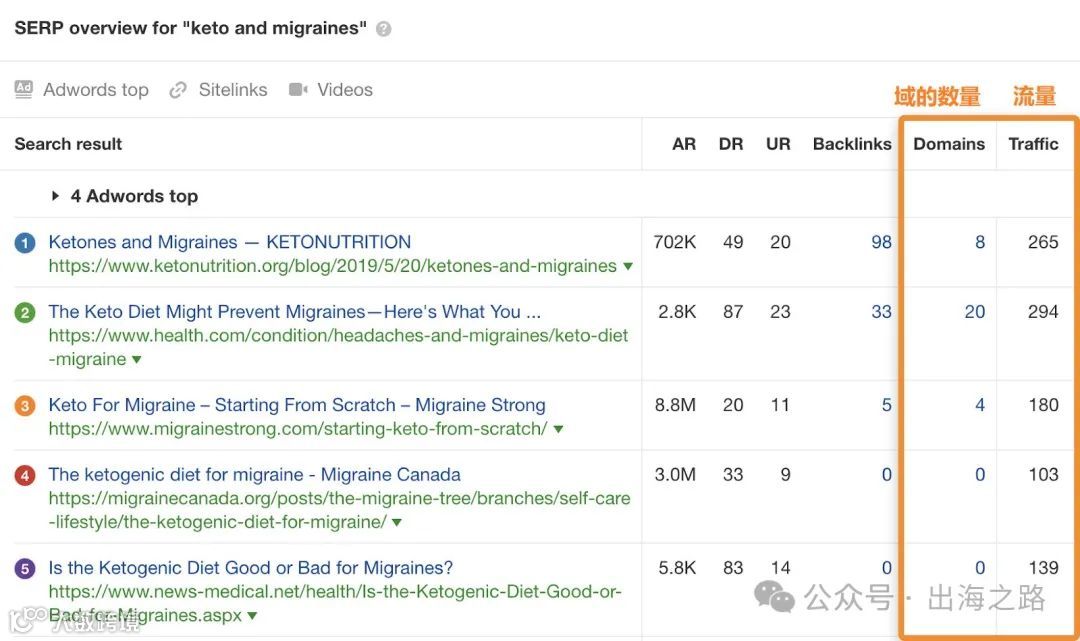The image size is (1080, 641).
Task: Open dropdown arrow after ketonutrition.org URL
Action: [628, 267]
